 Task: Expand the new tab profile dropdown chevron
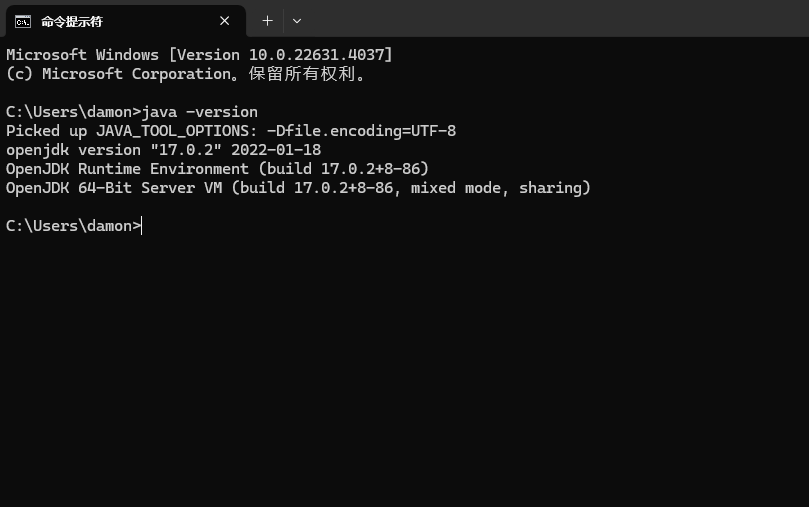pyautogui.click(x=297, y=21)
